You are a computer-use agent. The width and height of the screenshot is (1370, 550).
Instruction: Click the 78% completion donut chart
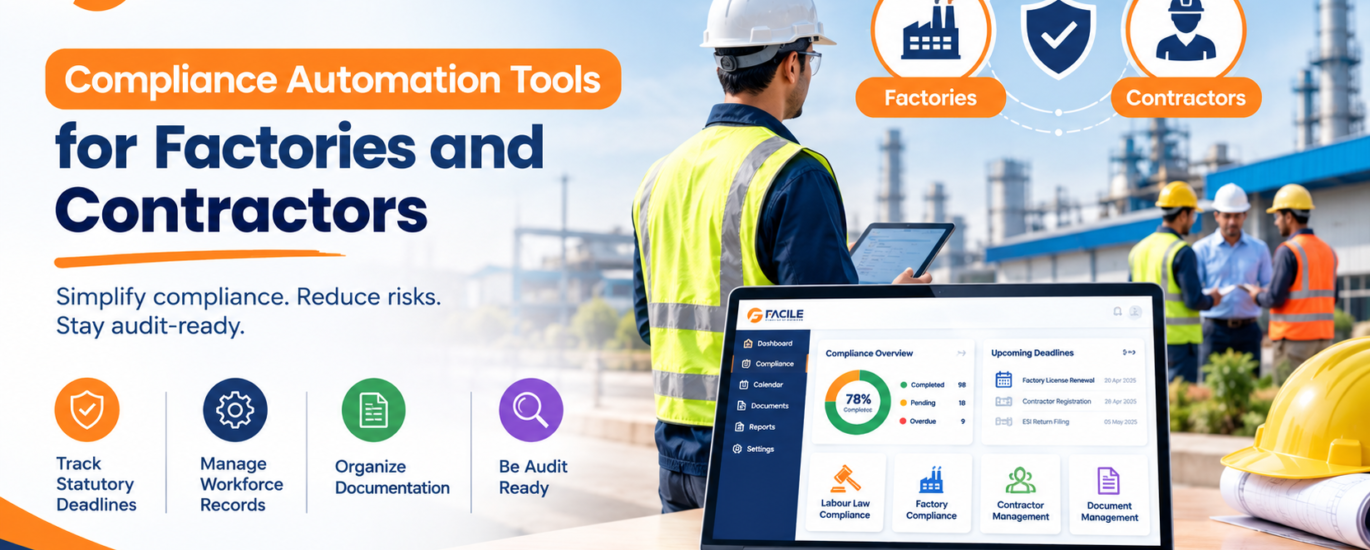tap(857, 402)
